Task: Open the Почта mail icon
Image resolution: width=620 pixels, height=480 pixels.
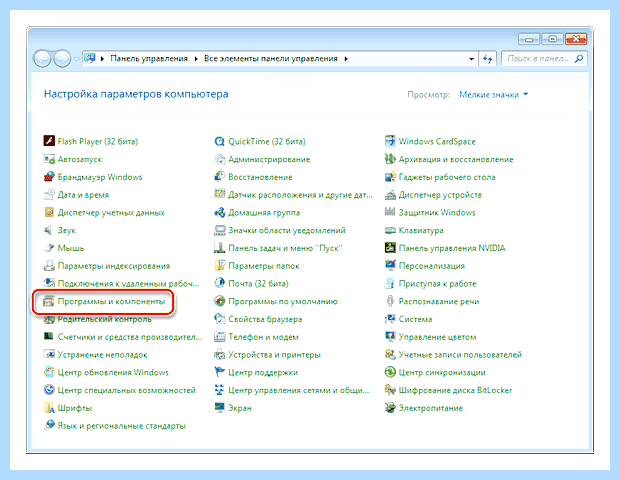Action: (219, 283)
